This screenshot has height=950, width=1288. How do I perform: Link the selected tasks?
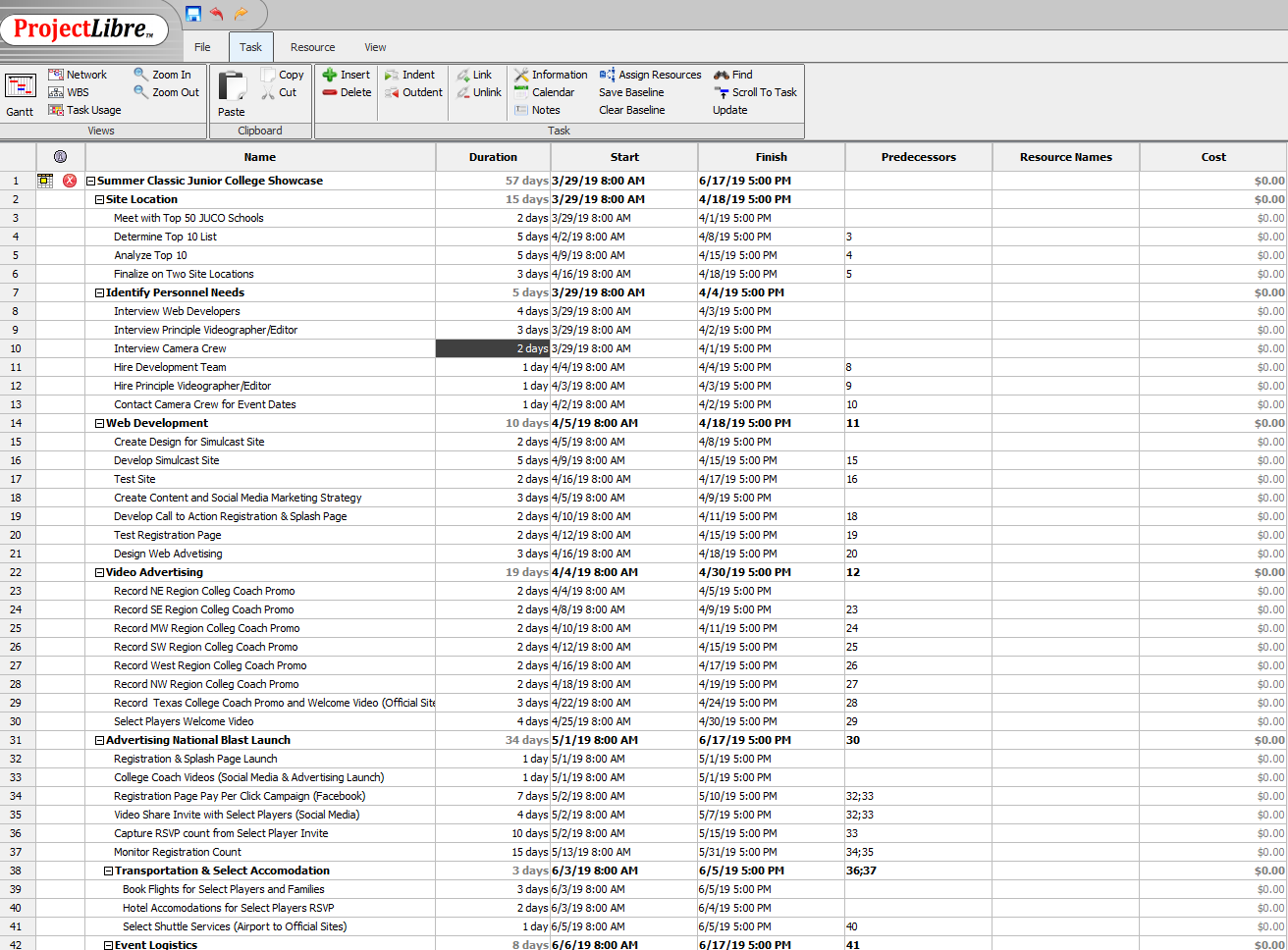pyautogui.click(x=474, y=75)
